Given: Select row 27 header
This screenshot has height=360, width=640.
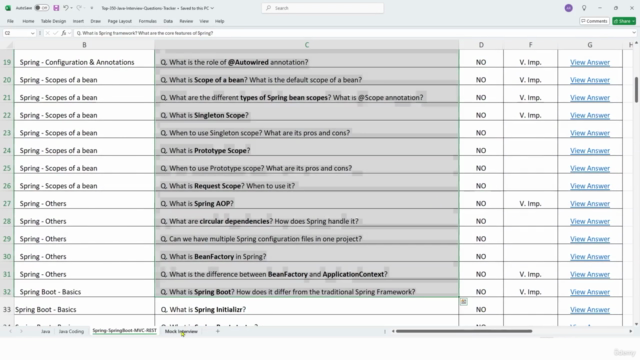Looking at the screenshot, I should point(7,203).
